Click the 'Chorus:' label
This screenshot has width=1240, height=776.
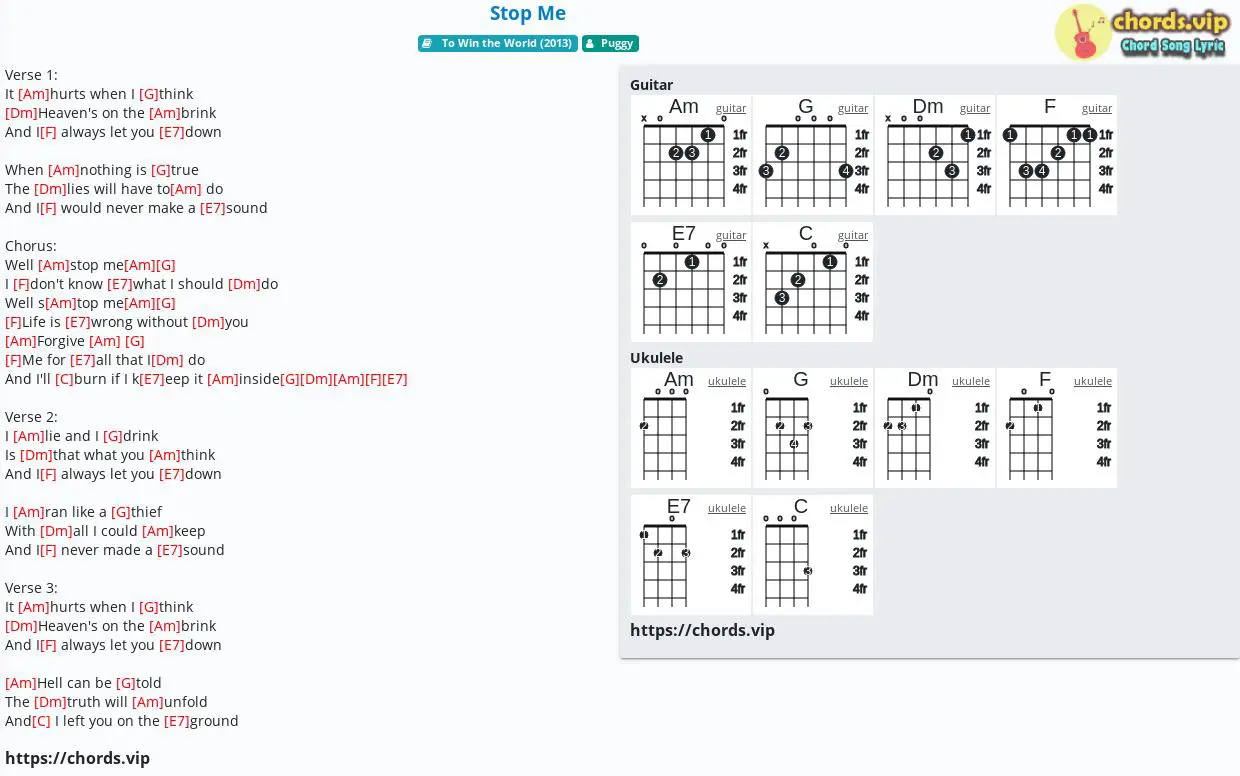[31, 246]
